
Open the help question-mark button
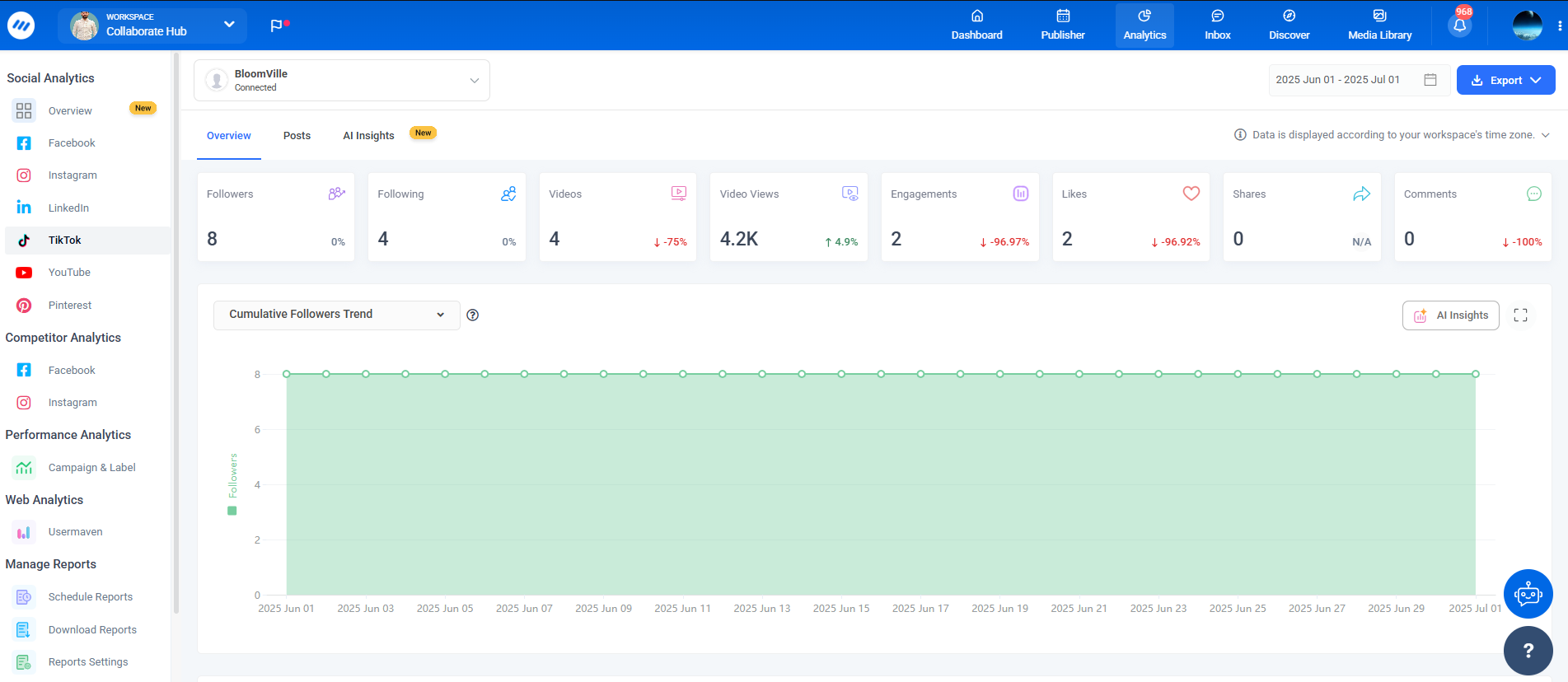tap(1528, 651)
